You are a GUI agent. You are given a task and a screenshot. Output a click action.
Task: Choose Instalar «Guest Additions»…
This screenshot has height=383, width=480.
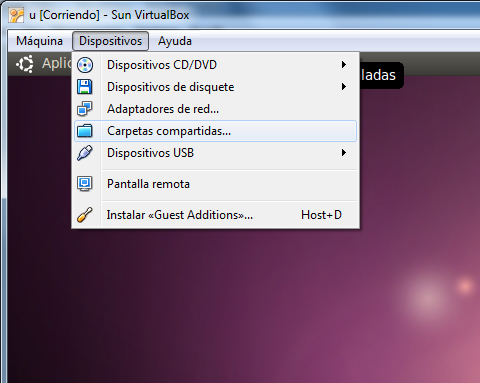(215, 215)
